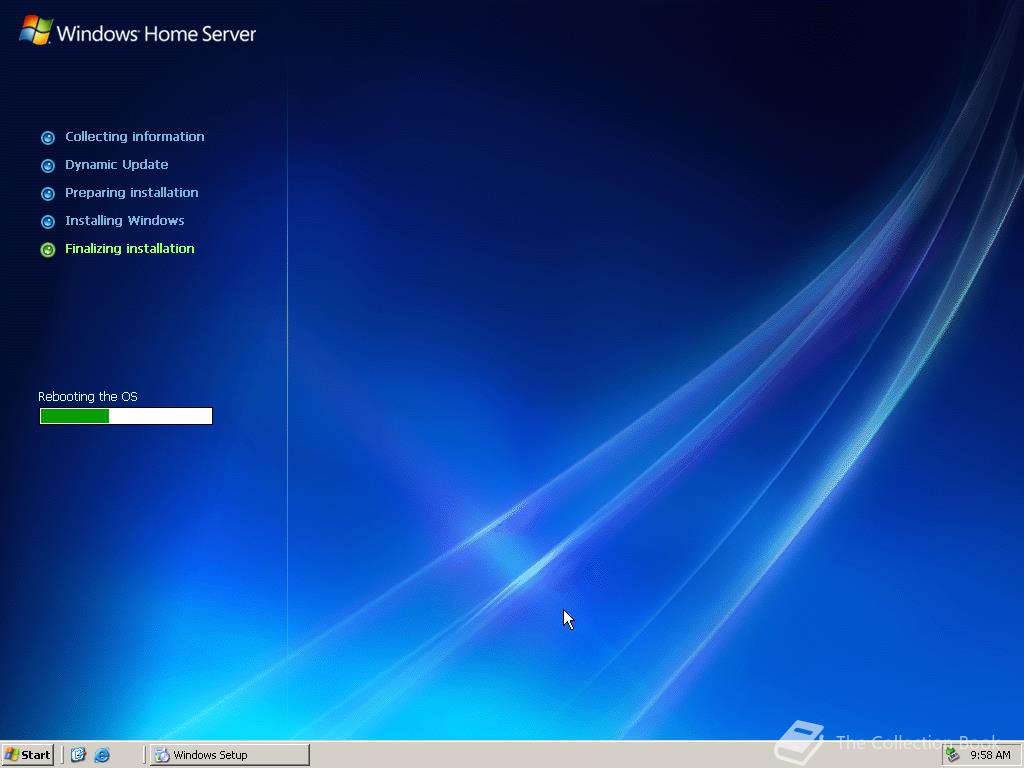
Task: Click the "Finalizing installation" text
Action: pyautogui.click(x=129, y=249)
